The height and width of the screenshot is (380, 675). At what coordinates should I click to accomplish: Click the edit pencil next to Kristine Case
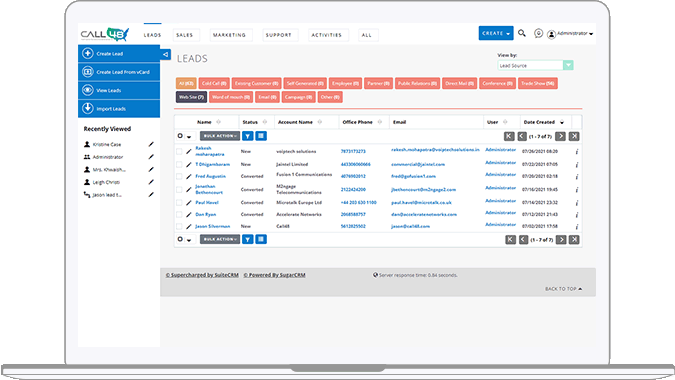[x=151, y=145]
